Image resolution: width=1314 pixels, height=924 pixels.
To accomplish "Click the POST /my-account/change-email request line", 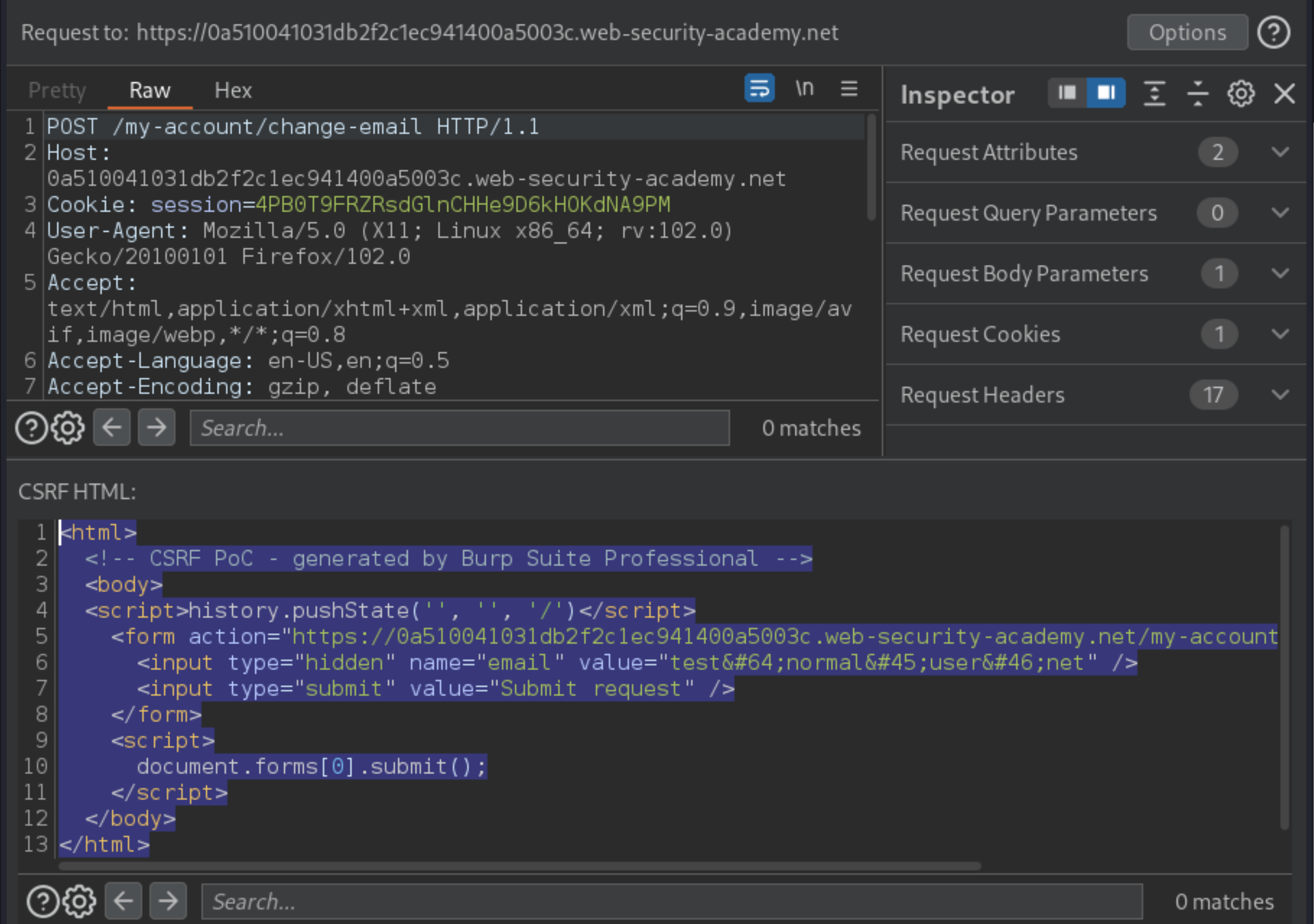I will [x=293, y=127].
